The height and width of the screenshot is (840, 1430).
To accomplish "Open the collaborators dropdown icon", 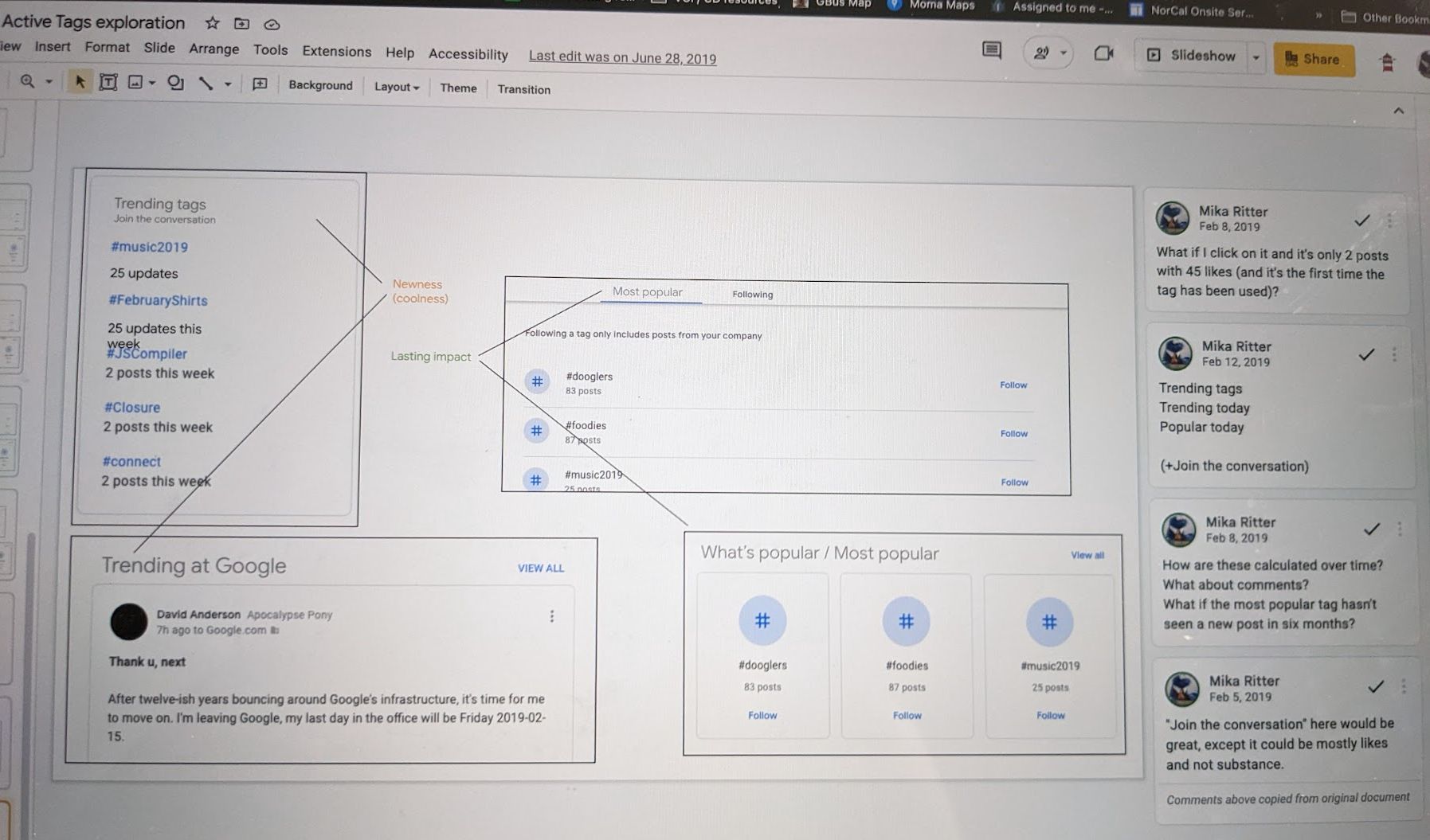I will tap(1048, 53).
